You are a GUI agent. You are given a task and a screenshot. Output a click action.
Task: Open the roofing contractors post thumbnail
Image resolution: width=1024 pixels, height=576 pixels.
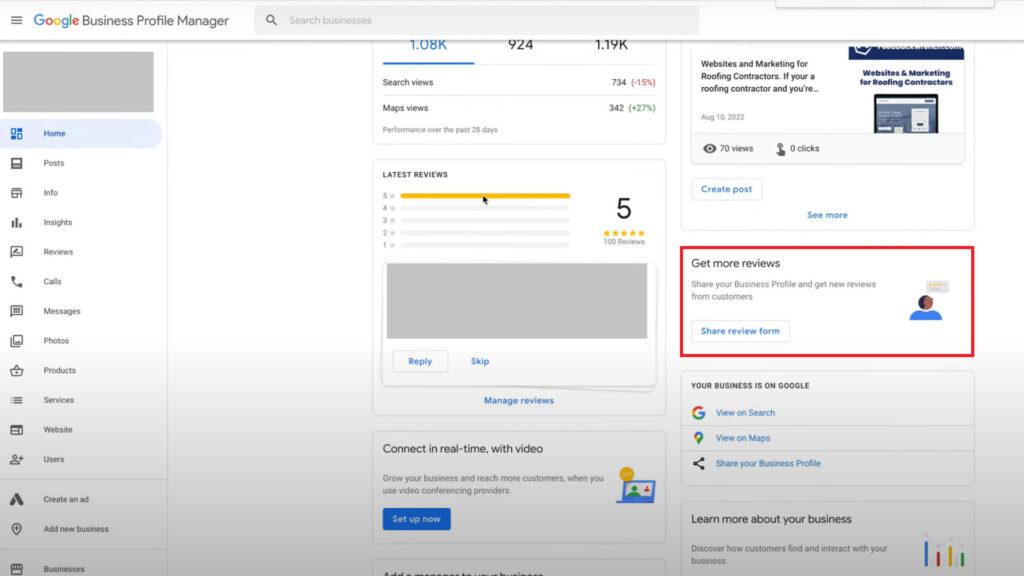pos(906,89)
